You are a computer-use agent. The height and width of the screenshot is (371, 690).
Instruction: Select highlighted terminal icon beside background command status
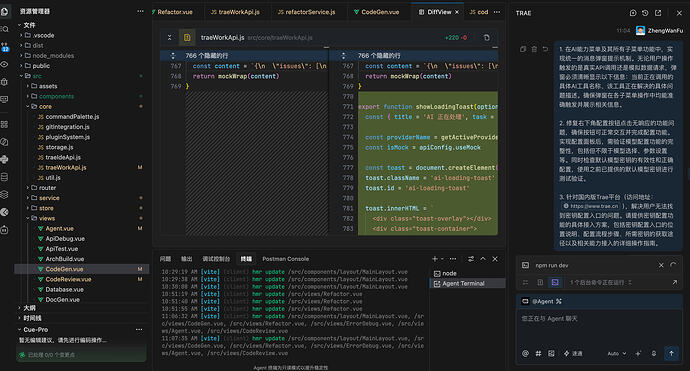(555, 283)
